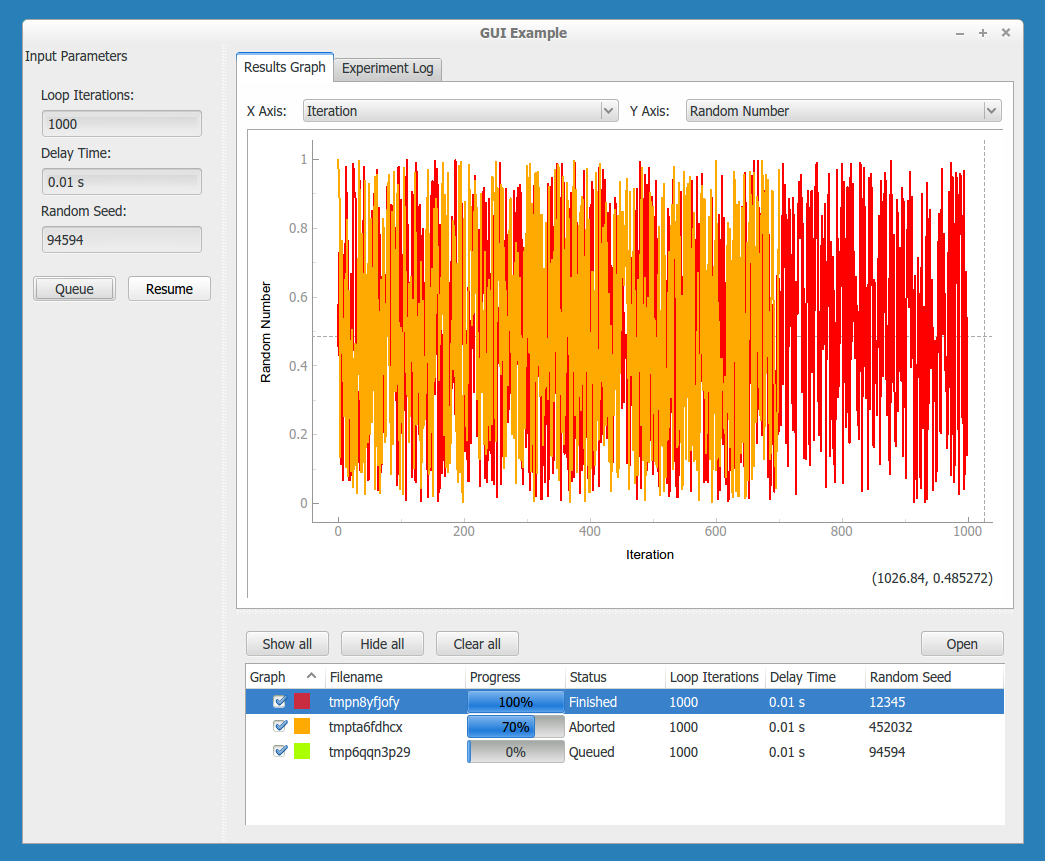Toggle the graph checkbox for tmpta6fdhcx
The height and width of the screenshot is (861, 1045).
[280, 727]
